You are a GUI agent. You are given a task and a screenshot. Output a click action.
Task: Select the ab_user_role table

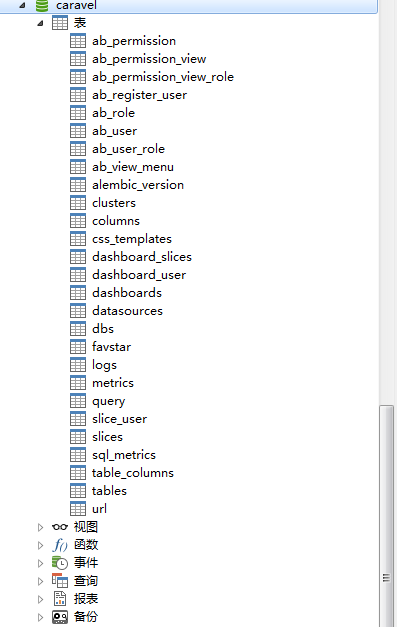pos(128,149)
